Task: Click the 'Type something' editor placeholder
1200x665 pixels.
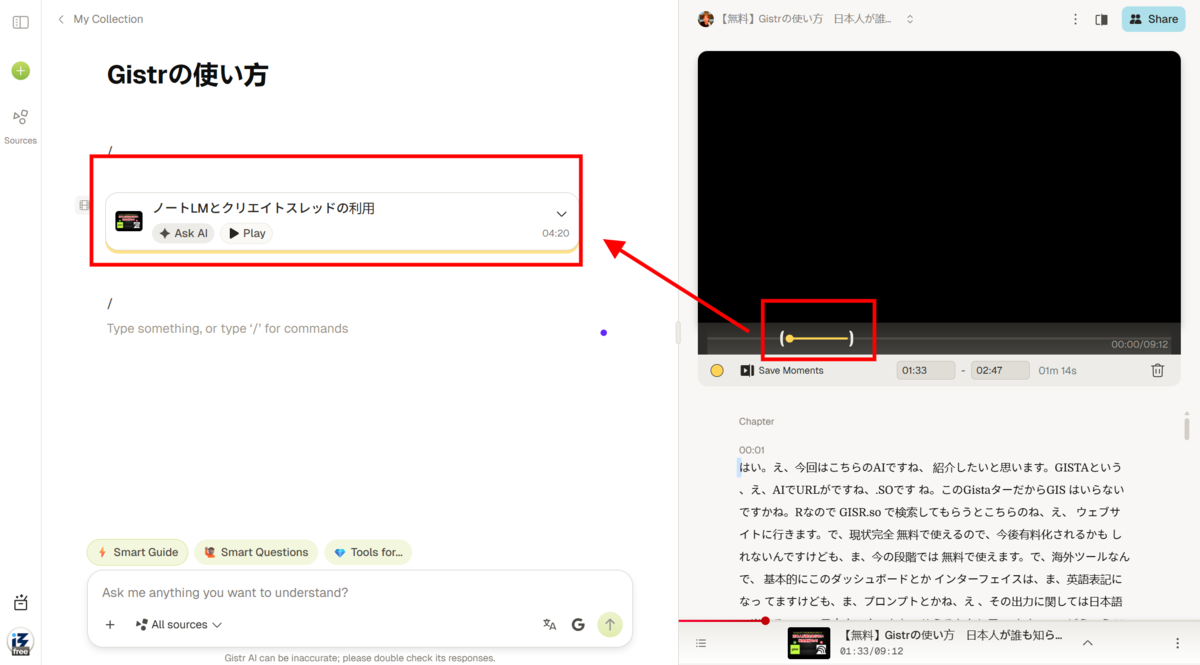Action: [228, 328]
